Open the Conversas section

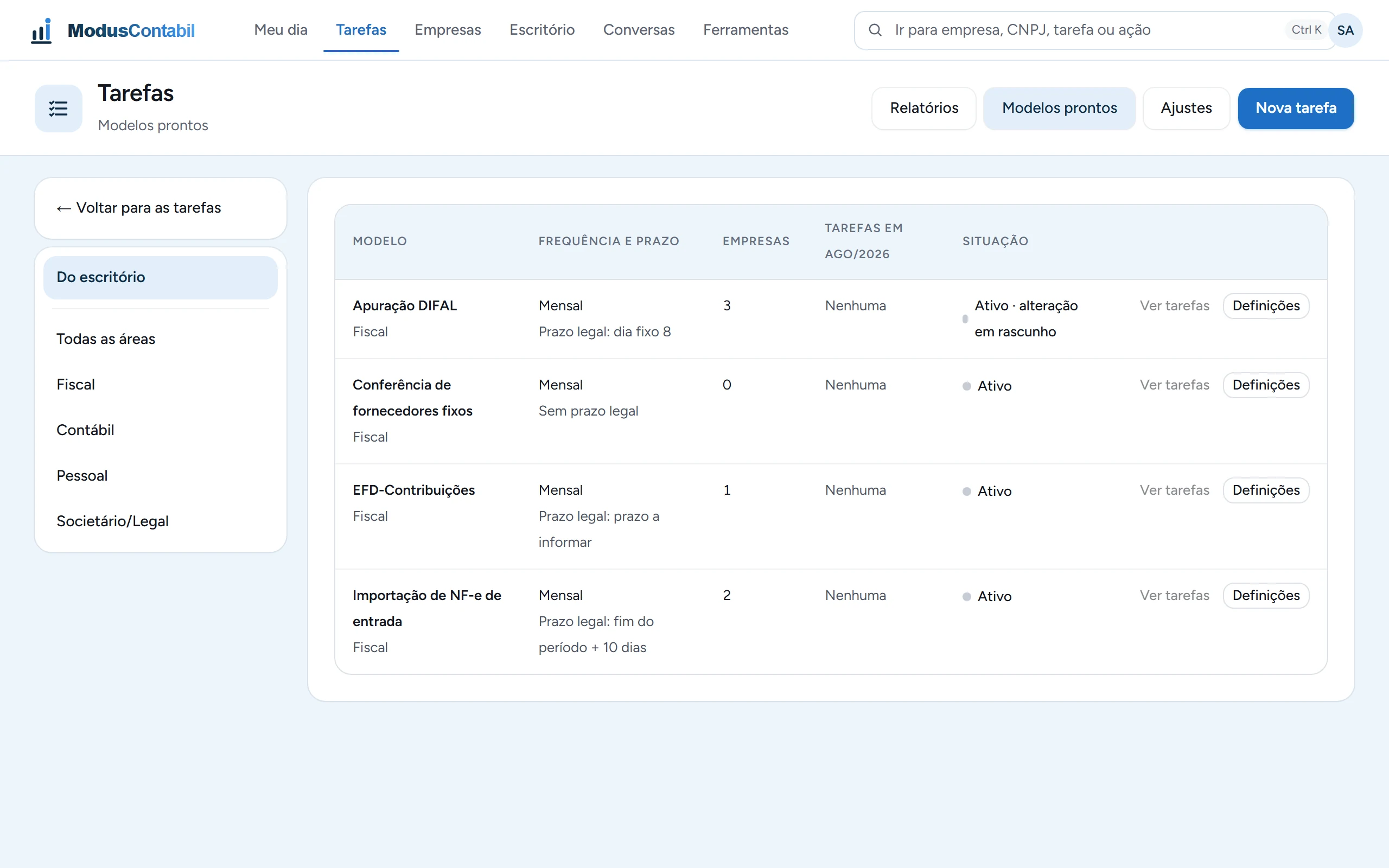639,30
